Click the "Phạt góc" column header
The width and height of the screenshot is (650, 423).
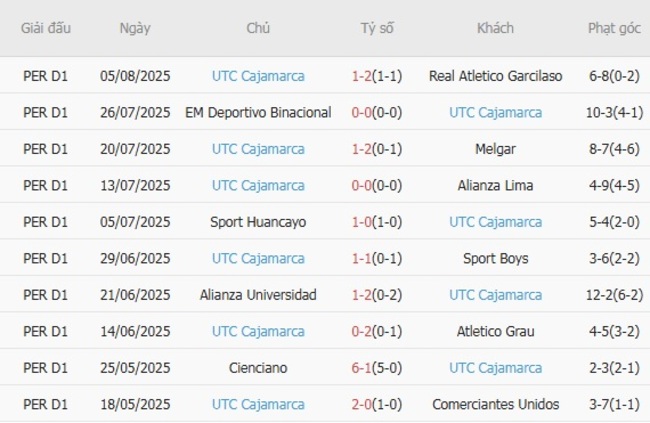(x=614, y=28)
